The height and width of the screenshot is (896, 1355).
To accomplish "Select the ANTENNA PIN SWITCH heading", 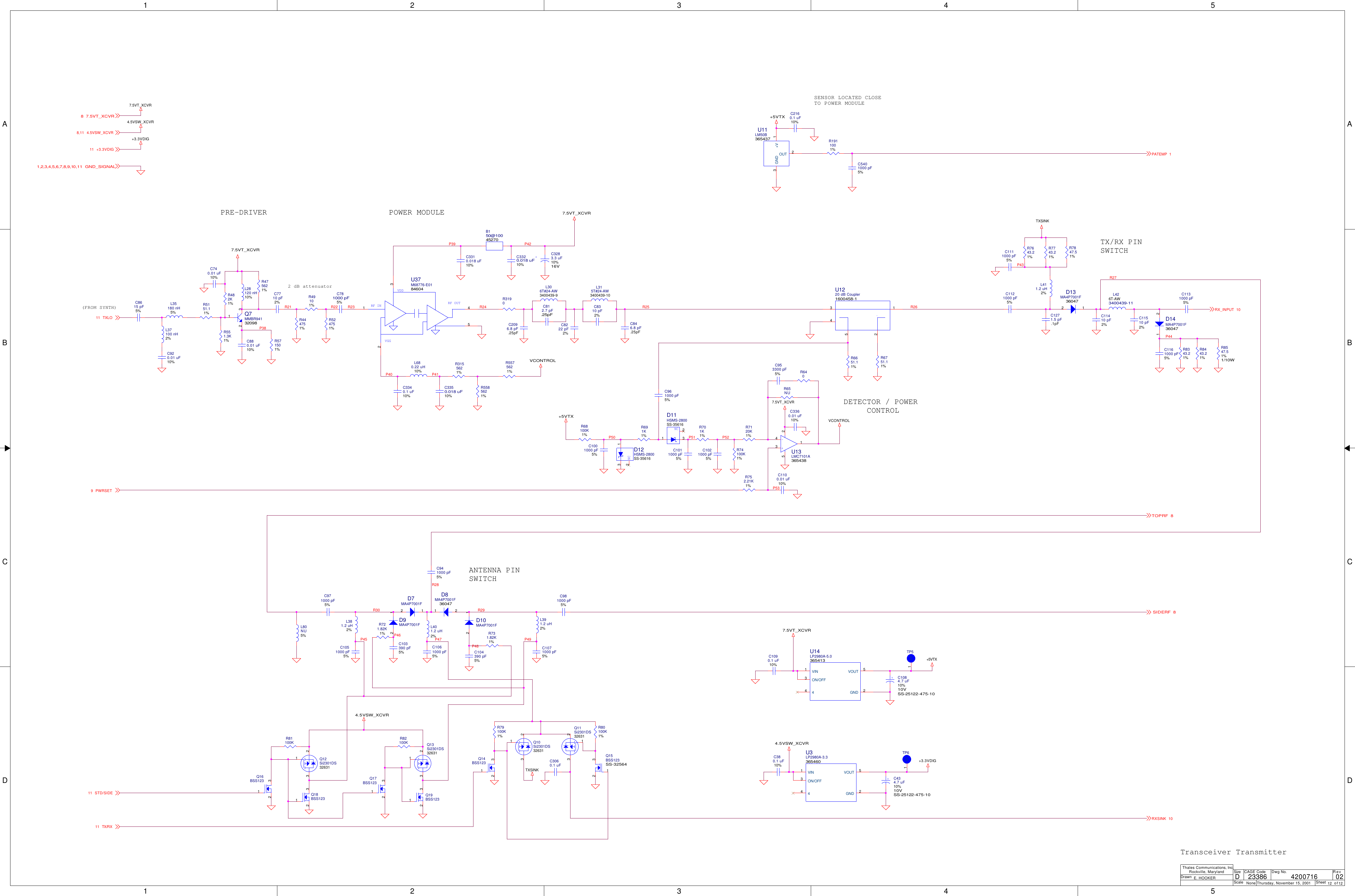I will coord(494,574).
